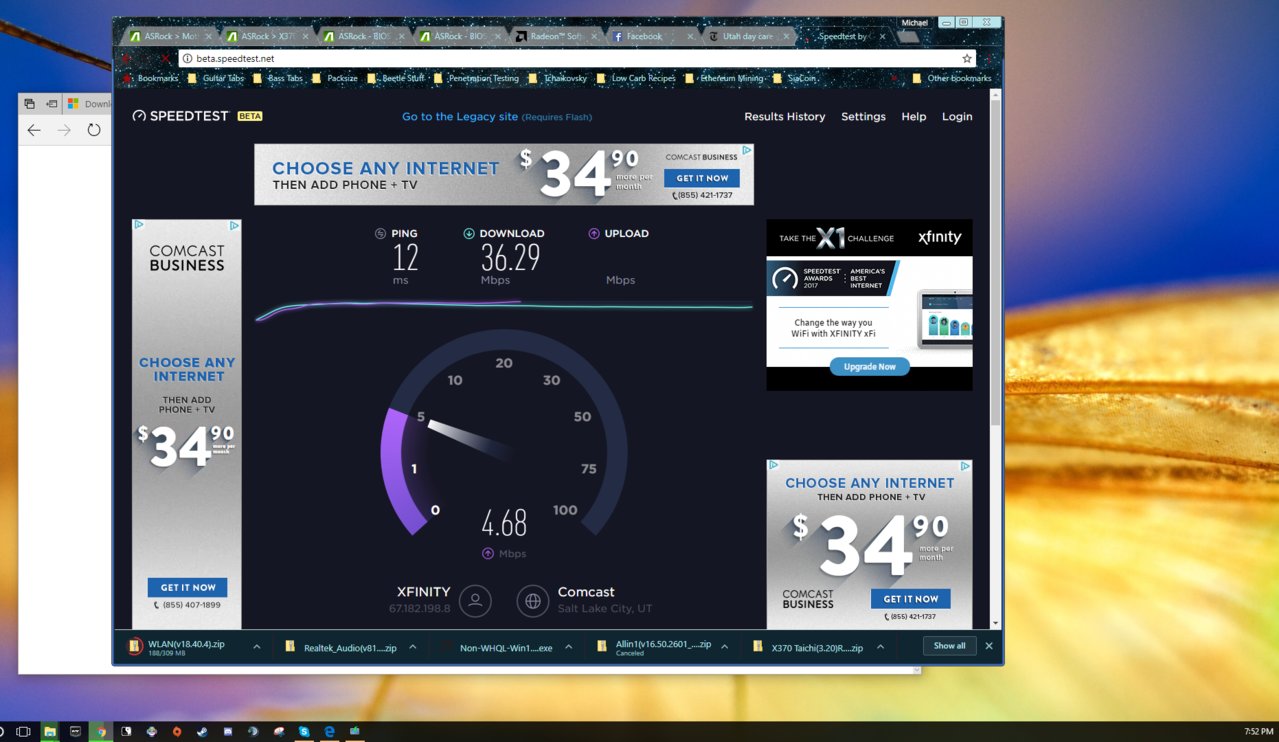Screen dimensions: 1279x742
Task: Click Go to the Legacy site link
Action: click(x=460, y=117)
